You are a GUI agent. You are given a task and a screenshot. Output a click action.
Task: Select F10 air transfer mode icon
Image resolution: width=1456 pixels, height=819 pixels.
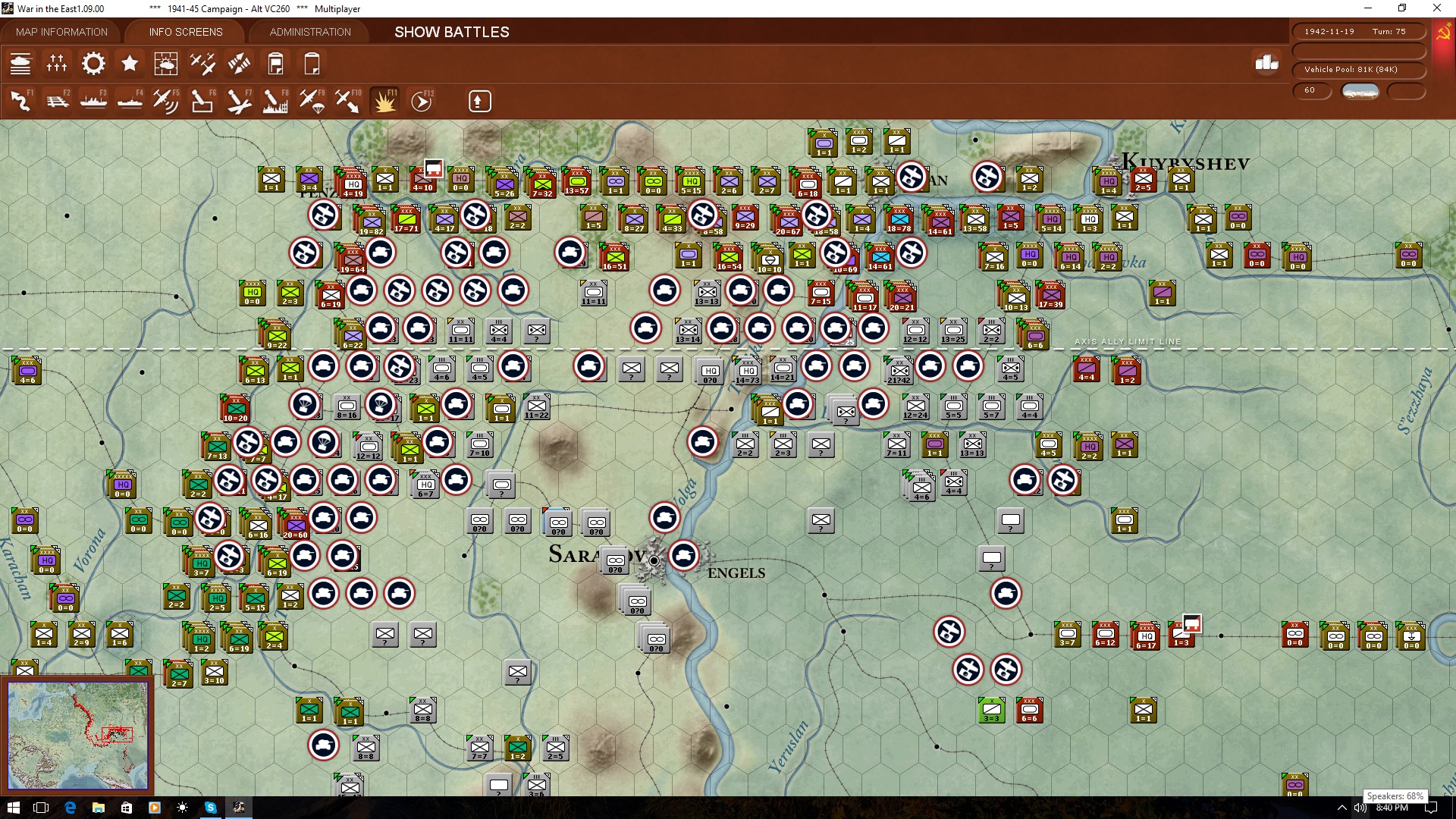[x=348, y=101]
